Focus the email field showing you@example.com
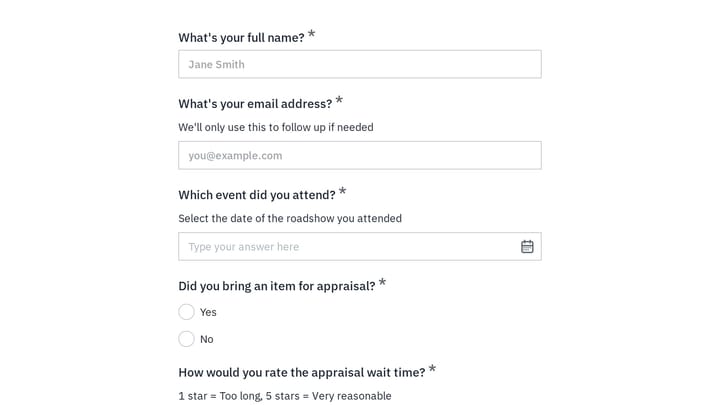Image resolution: width=720 pixels, height=405 pixels. coord(360,155)
